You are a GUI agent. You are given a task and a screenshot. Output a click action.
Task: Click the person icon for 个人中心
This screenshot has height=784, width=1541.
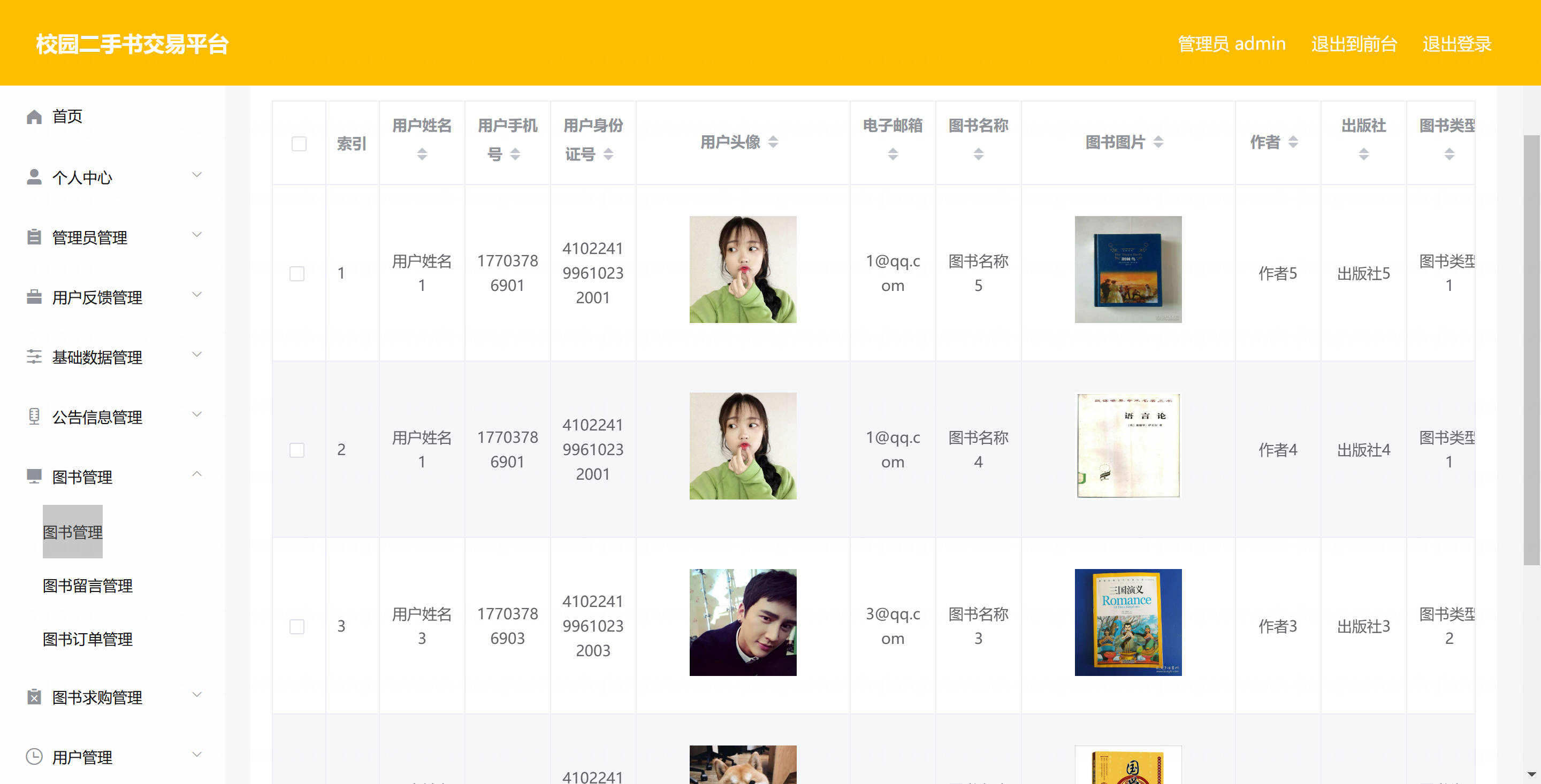coord(34,176)
